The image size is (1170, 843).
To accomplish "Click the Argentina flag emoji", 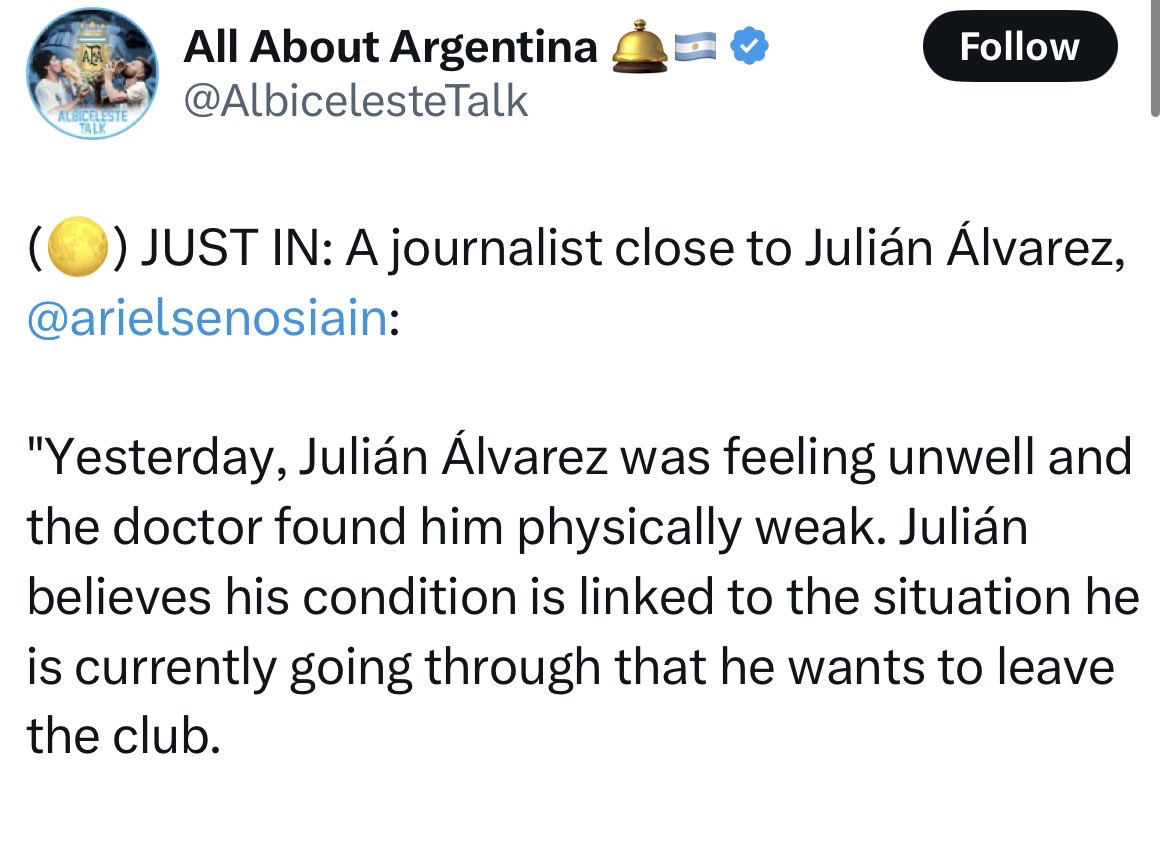I will [x=695, y=47].
